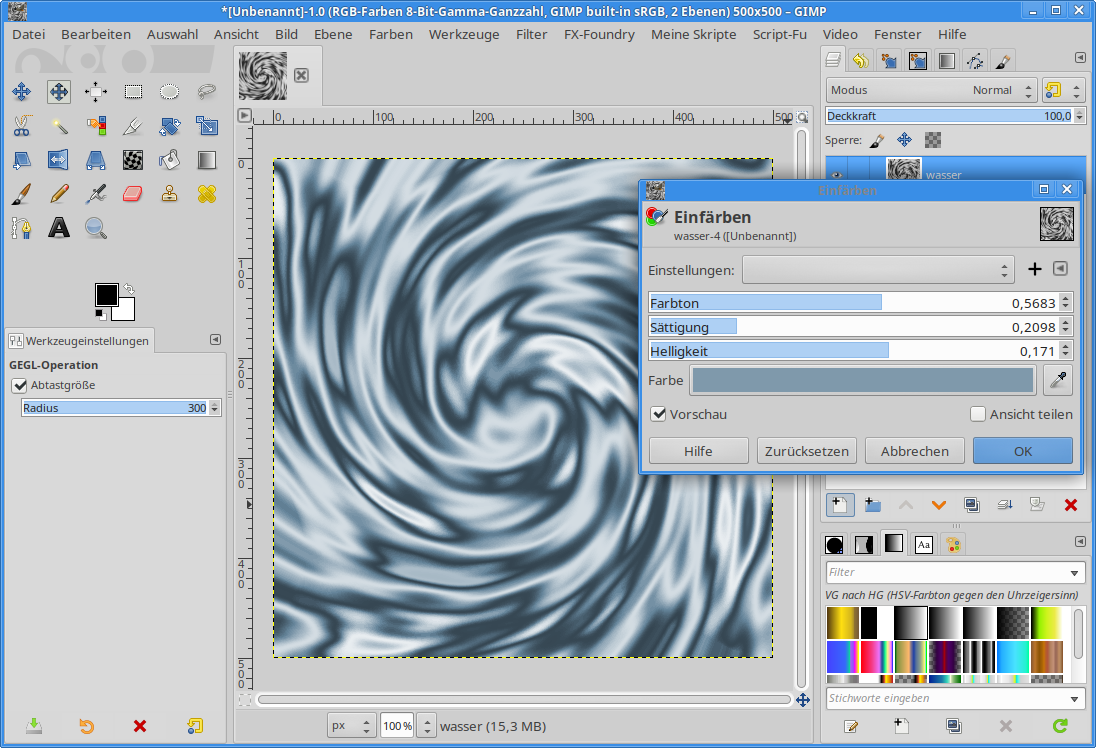Open the Filter menu

tap(531, 34)
